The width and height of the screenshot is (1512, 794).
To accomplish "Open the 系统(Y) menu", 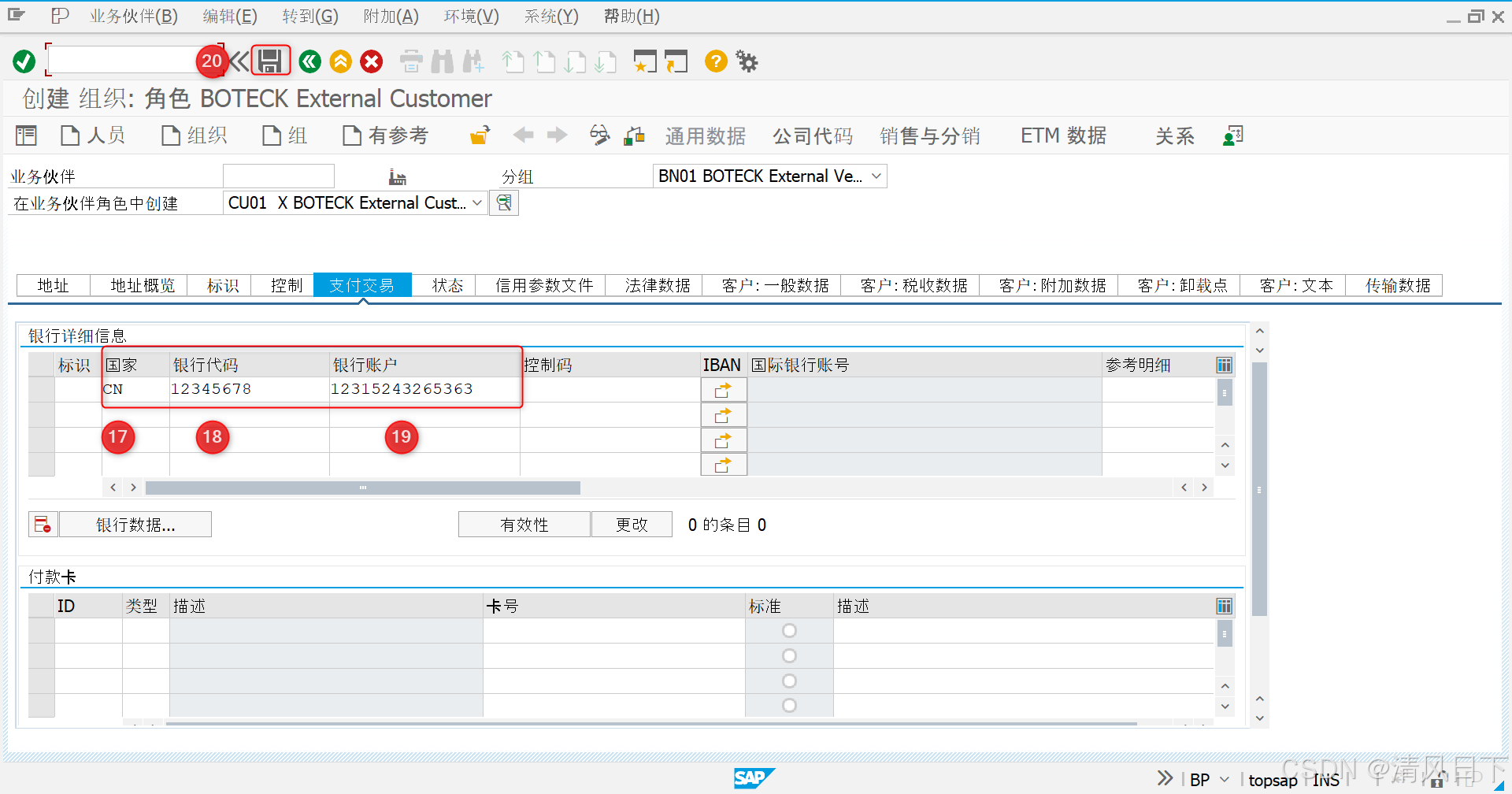I will (x=550, y=16).
